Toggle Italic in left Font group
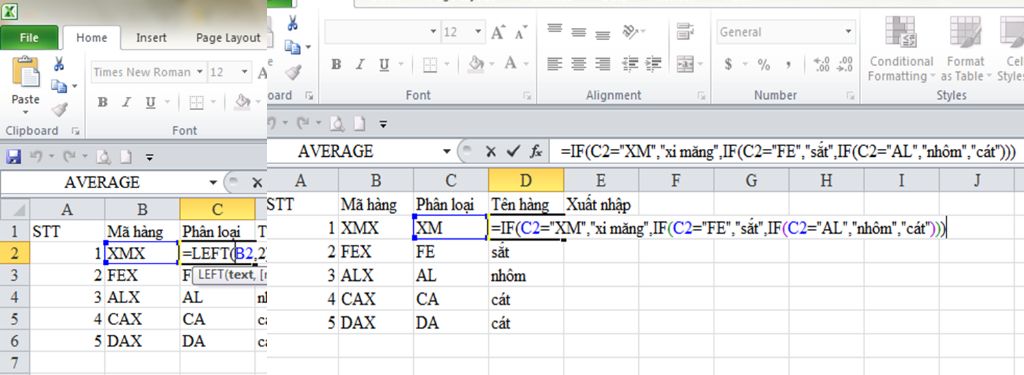 [127, 103]
